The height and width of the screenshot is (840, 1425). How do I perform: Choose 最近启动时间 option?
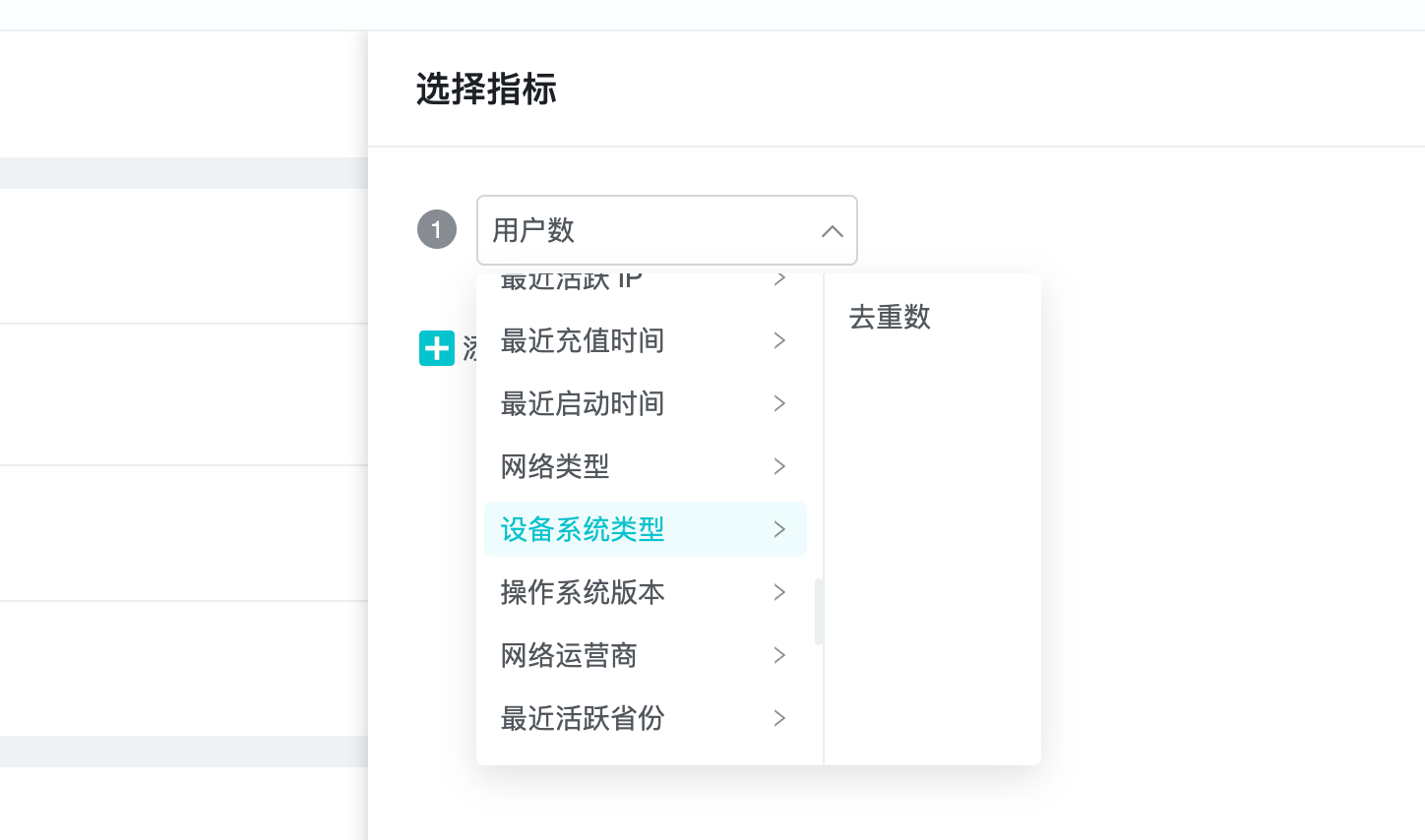(x=583, y=403)
